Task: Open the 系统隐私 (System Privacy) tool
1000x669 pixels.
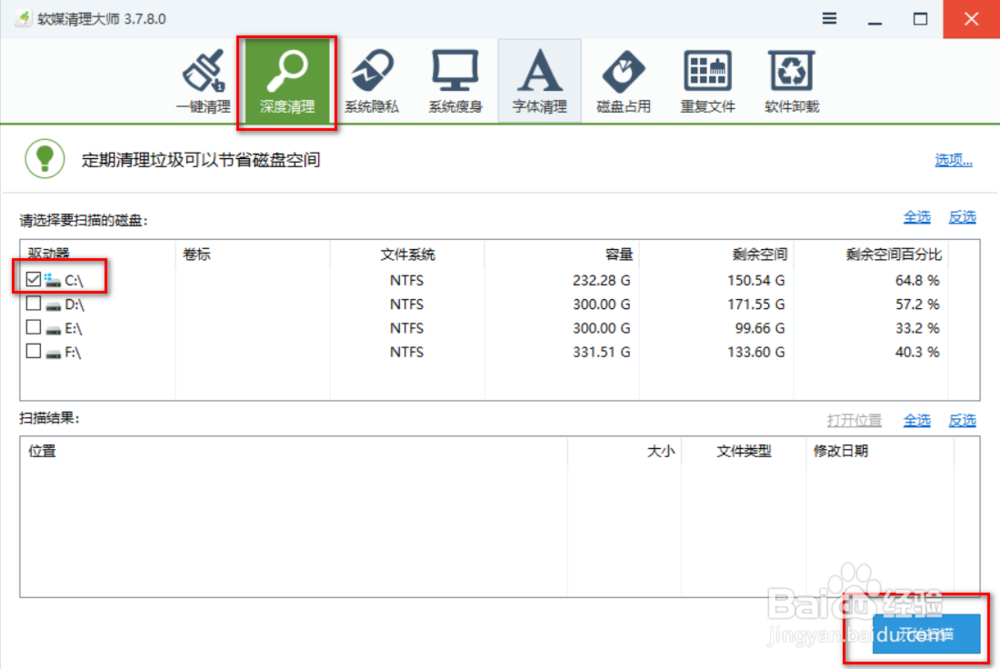Action: (x=371, y=80)
